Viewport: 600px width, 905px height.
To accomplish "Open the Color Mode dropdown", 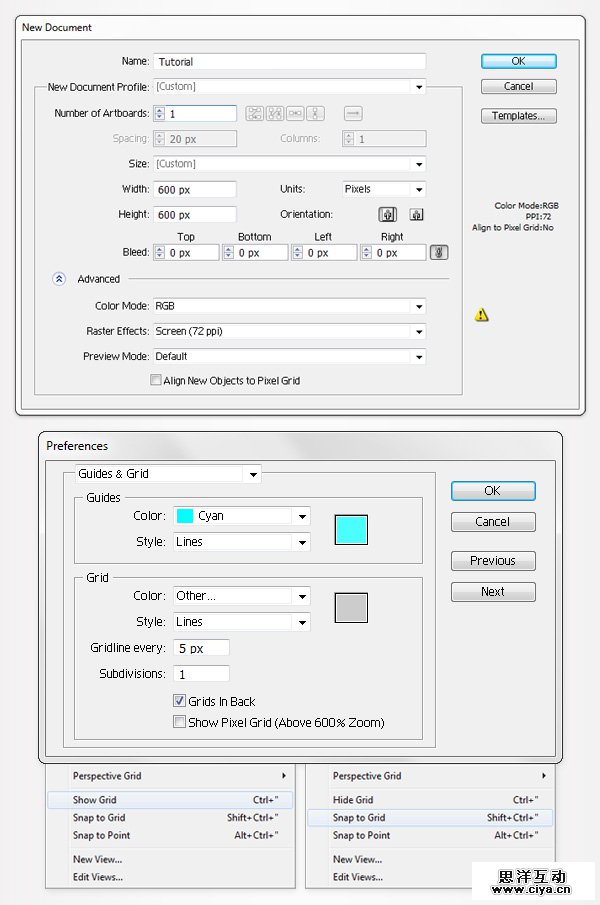I will 289,306.
